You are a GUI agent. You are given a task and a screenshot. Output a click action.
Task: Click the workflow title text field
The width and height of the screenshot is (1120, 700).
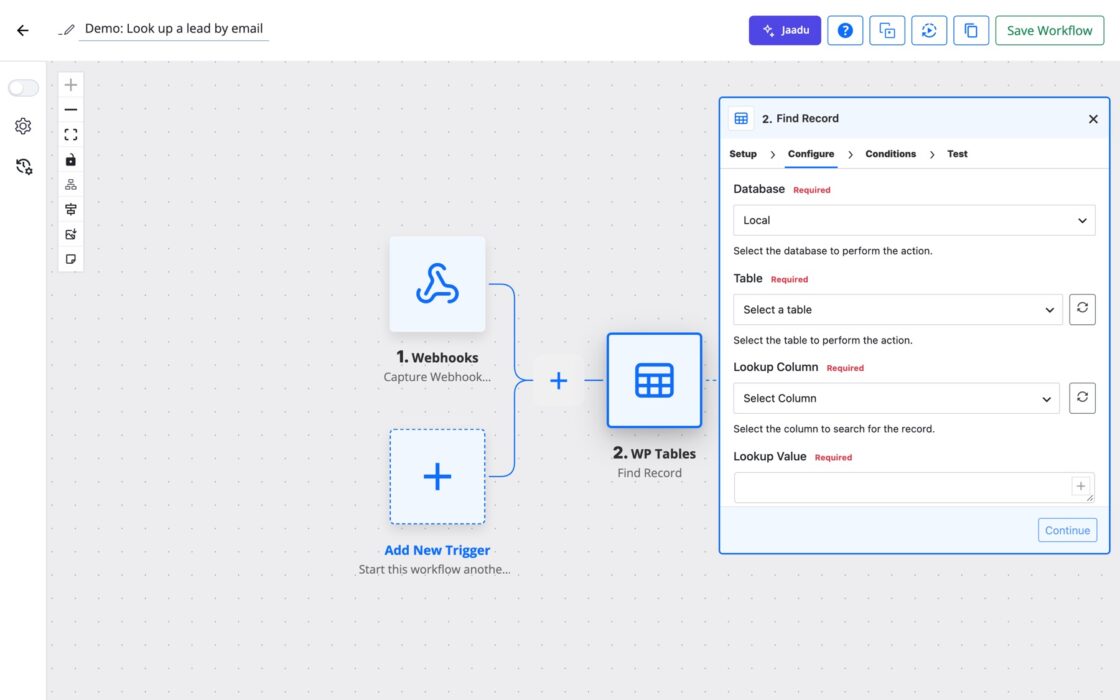(x=174, y=29)
